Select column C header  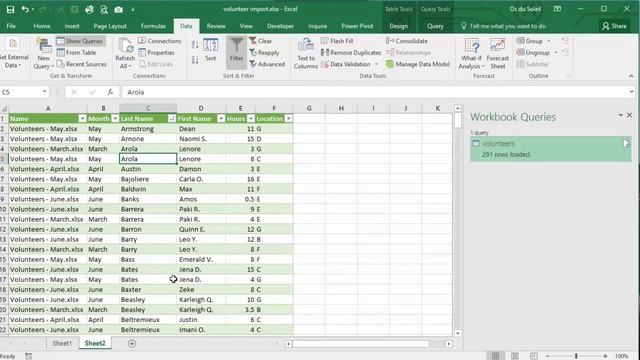[148, 108]
